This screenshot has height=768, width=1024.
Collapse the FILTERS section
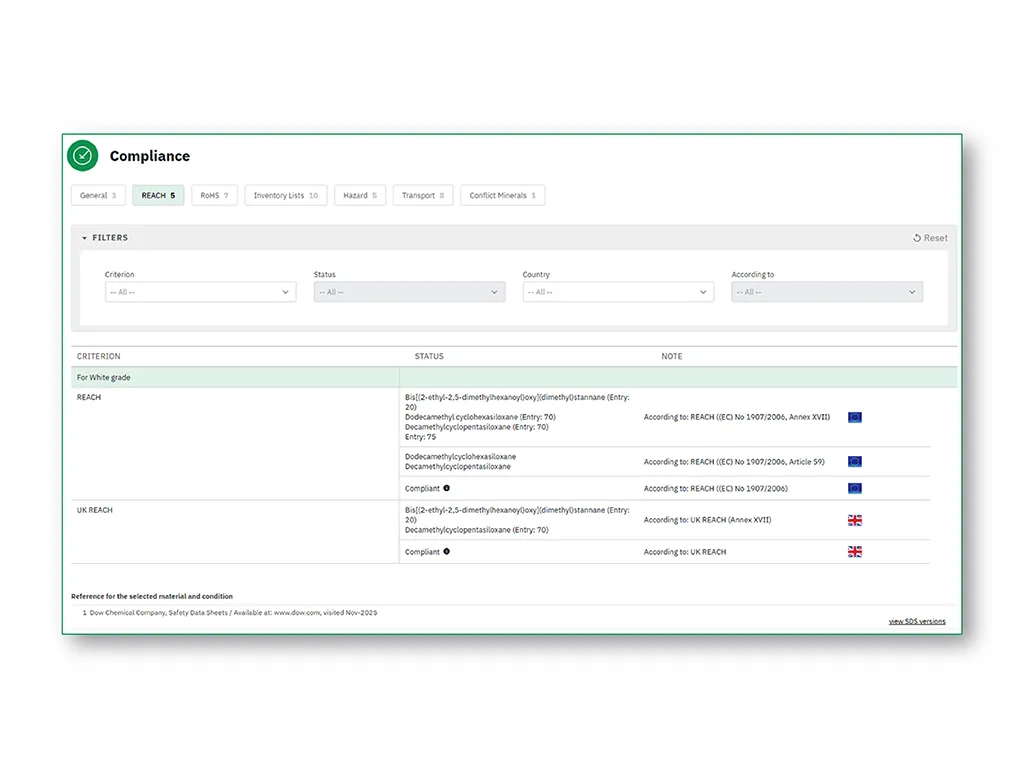(x=104, y=238)
